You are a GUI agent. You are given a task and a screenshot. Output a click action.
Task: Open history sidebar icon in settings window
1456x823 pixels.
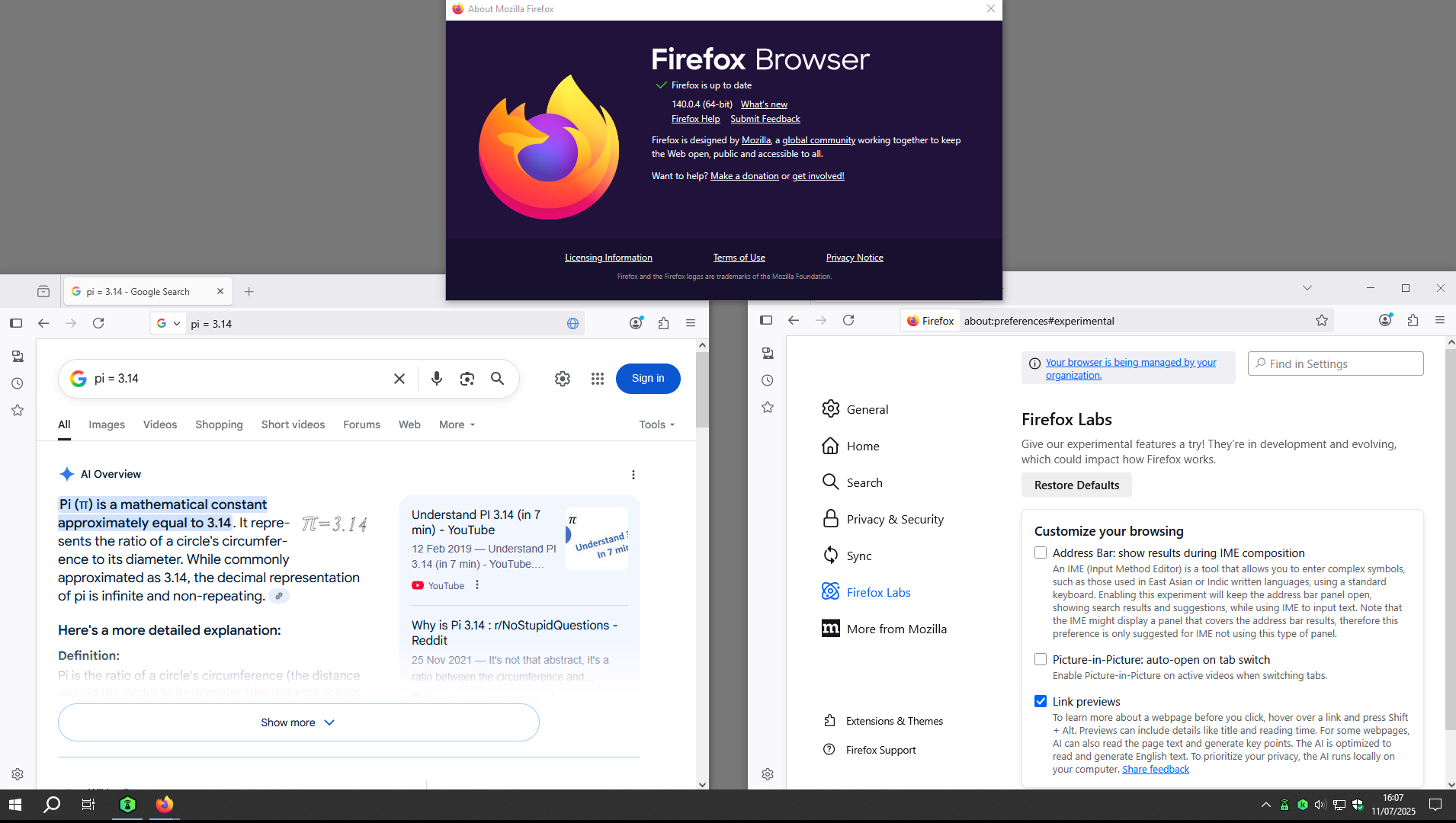pos(768,380)
